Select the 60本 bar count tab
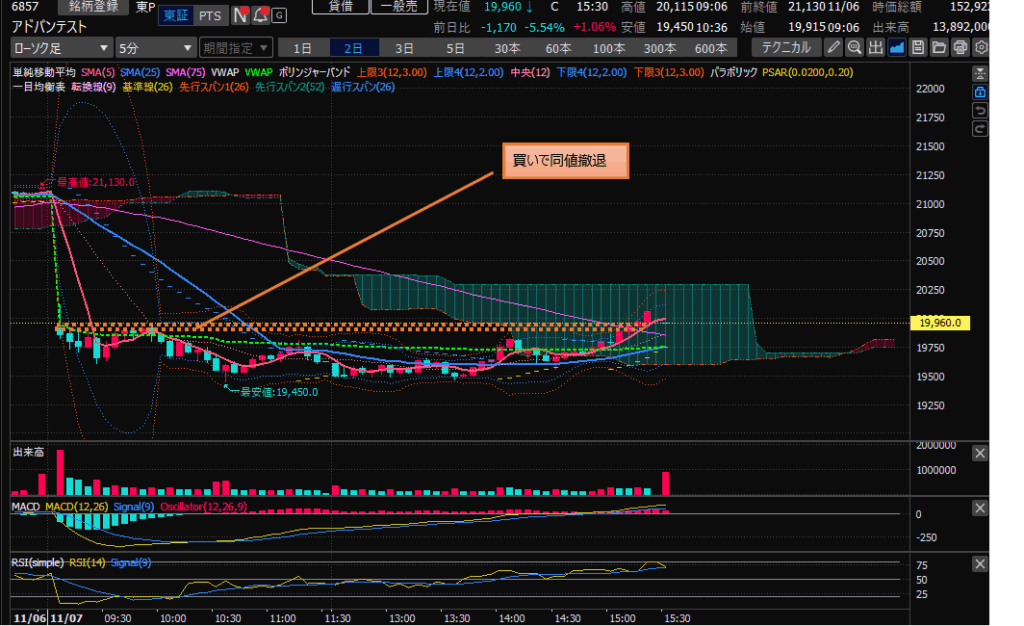 tap(558, 47)
